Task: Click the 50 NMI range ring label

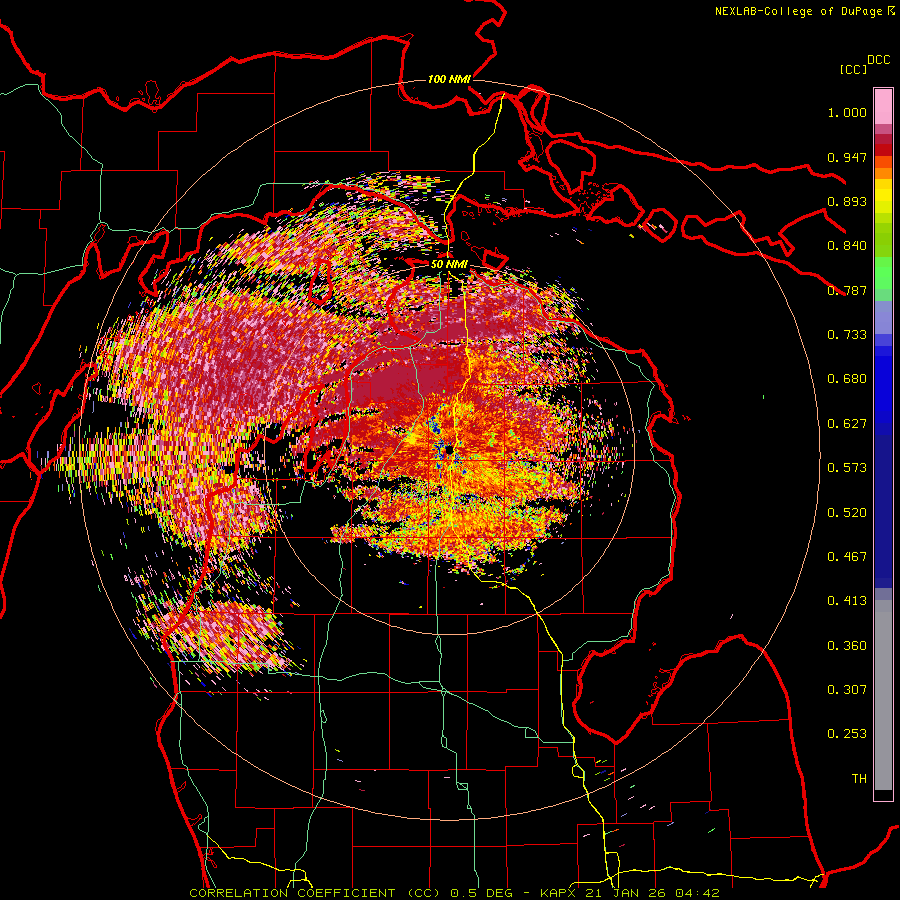Action: click(449, 264)
